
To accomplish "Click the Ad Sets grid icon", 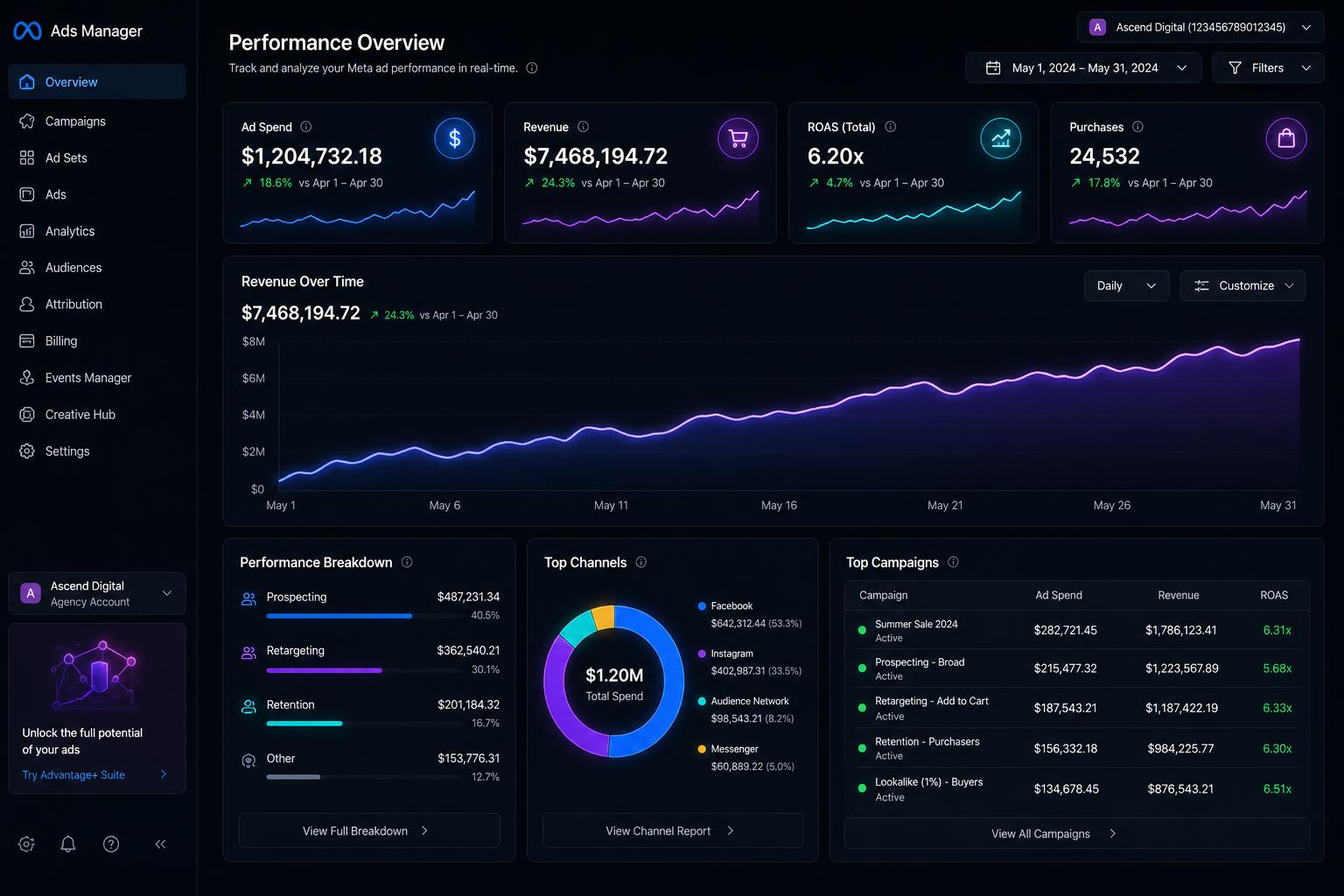I will 27,157.
